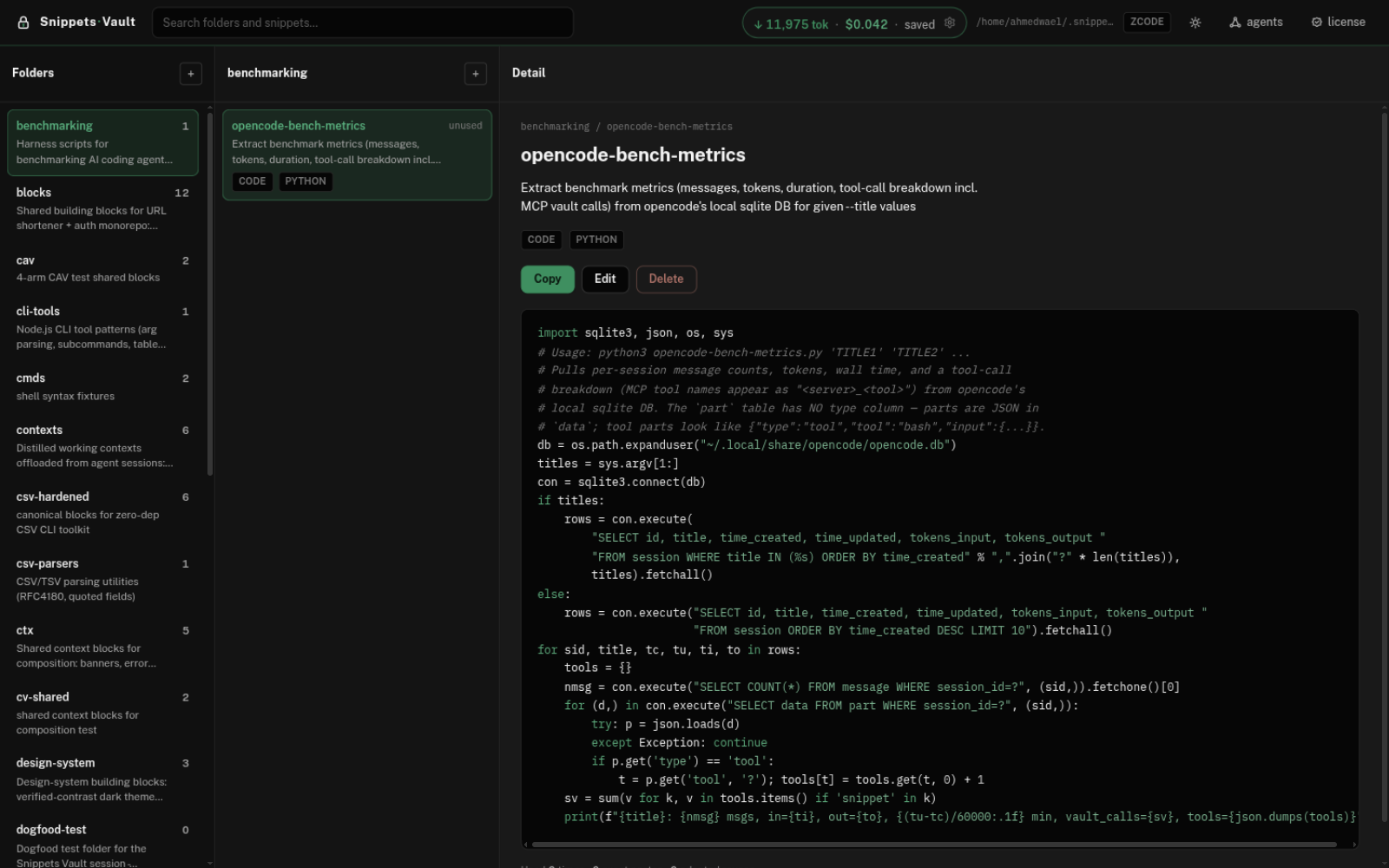Click the vault path /home/ahmedwael/.snippe…

coord(1044,23)
